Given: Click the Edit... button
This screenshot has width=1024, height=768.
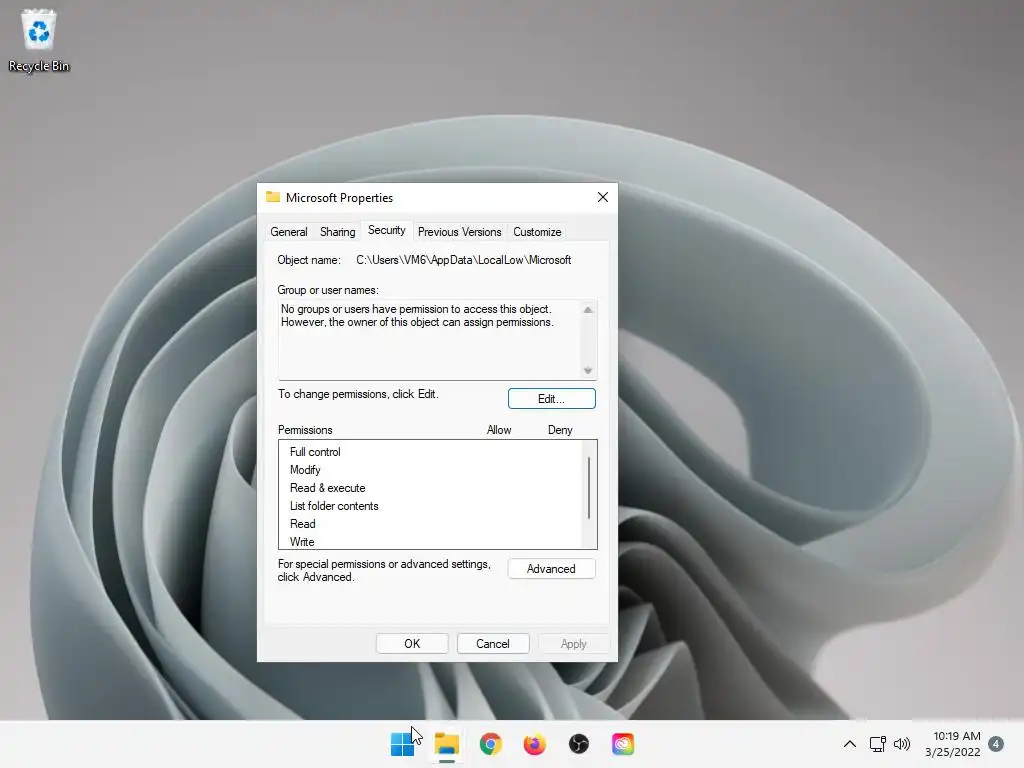Looking at the screenshot, I should [551, 398].
